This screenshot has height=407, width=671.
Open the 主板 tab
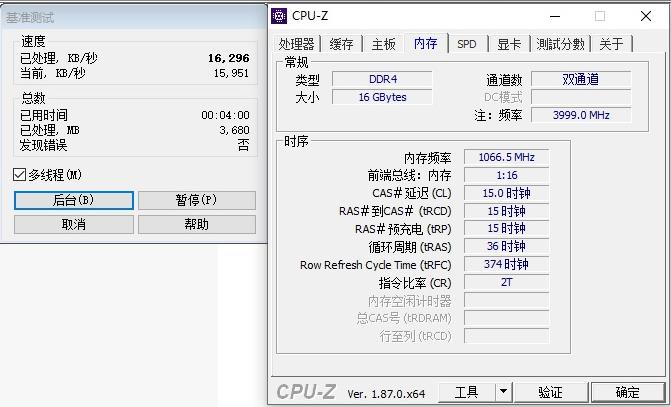[x=383, y=44]
